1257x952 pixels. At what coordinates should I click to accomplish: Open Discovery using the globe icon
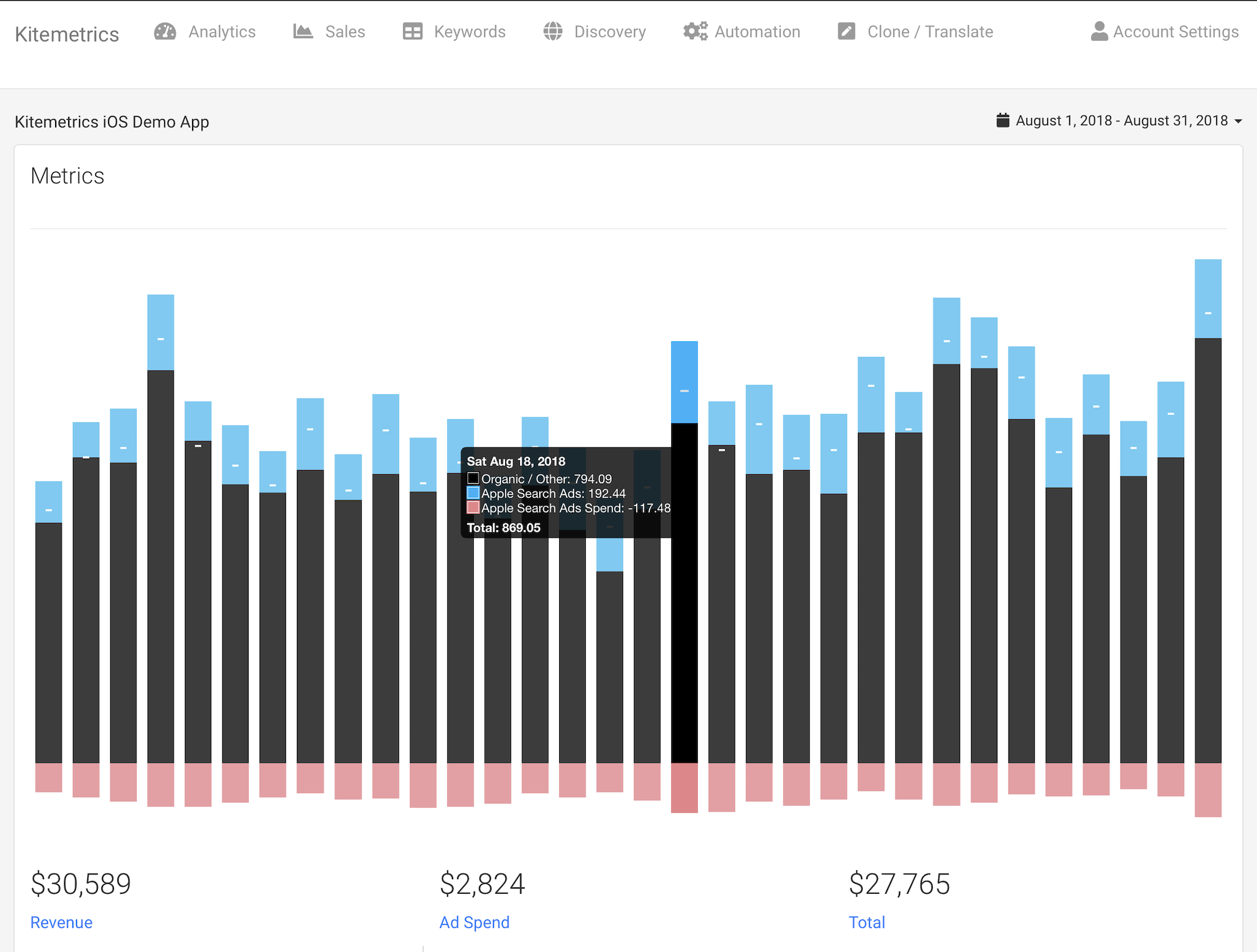(553, 31)
